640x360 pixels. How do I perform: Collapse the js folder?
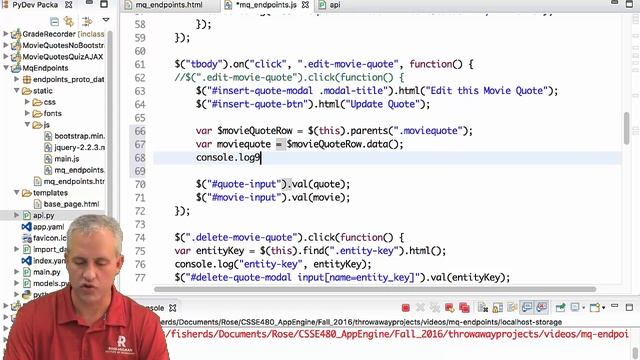pos(27,124)
